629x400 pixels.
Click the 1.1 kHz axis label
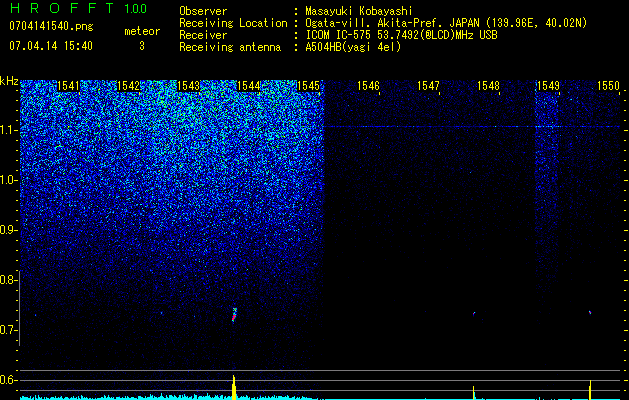pos(8,130)
